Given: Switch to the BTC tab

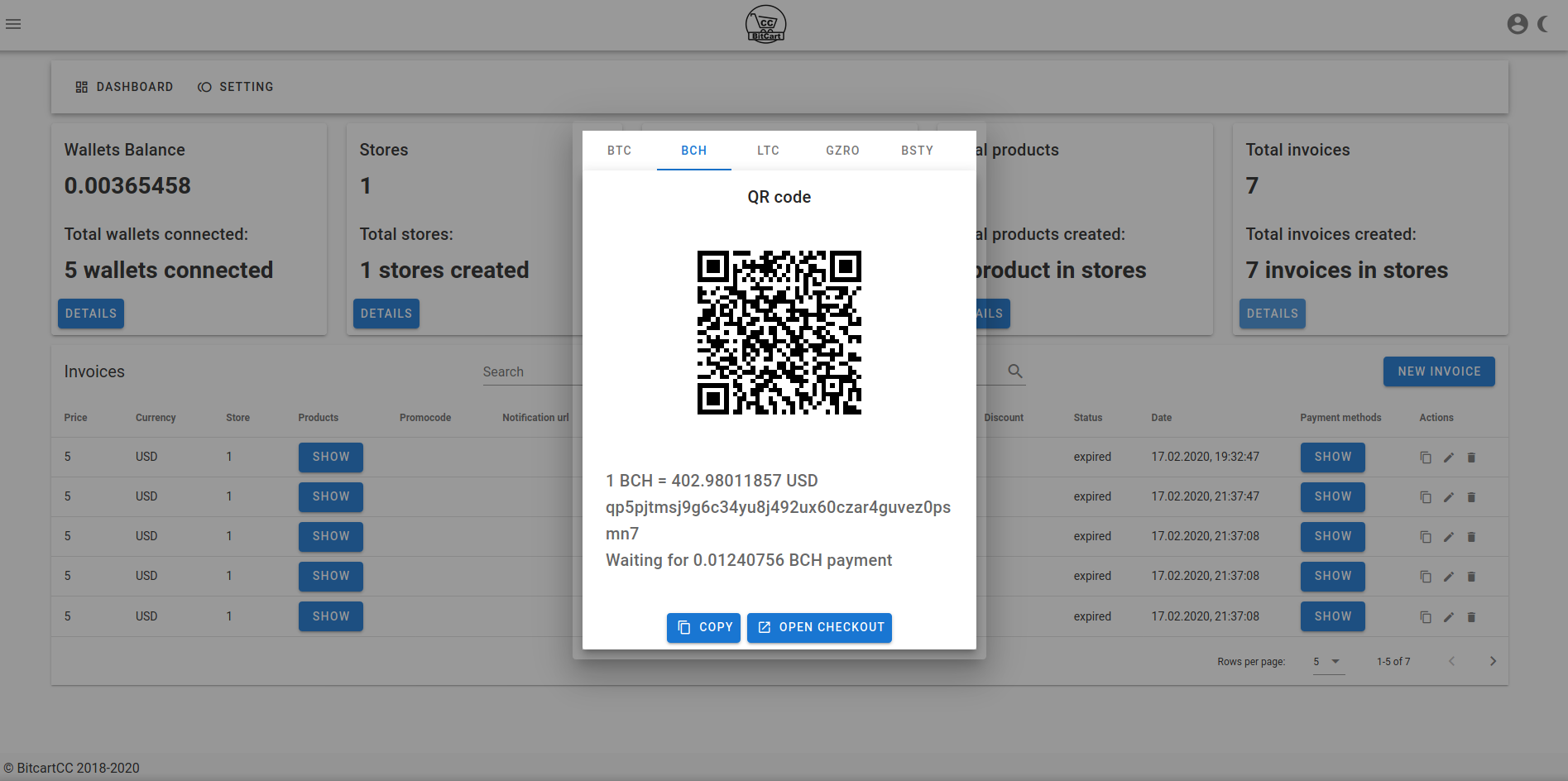Looking at the screenshot, I should pos(620,151).
